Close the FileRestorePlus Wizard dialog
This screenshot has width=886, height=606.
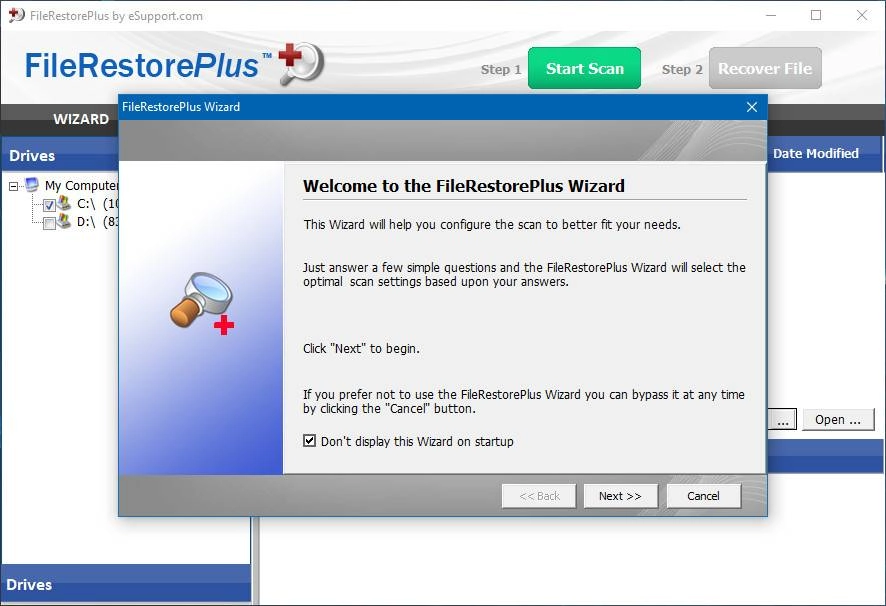pos(752,107)
